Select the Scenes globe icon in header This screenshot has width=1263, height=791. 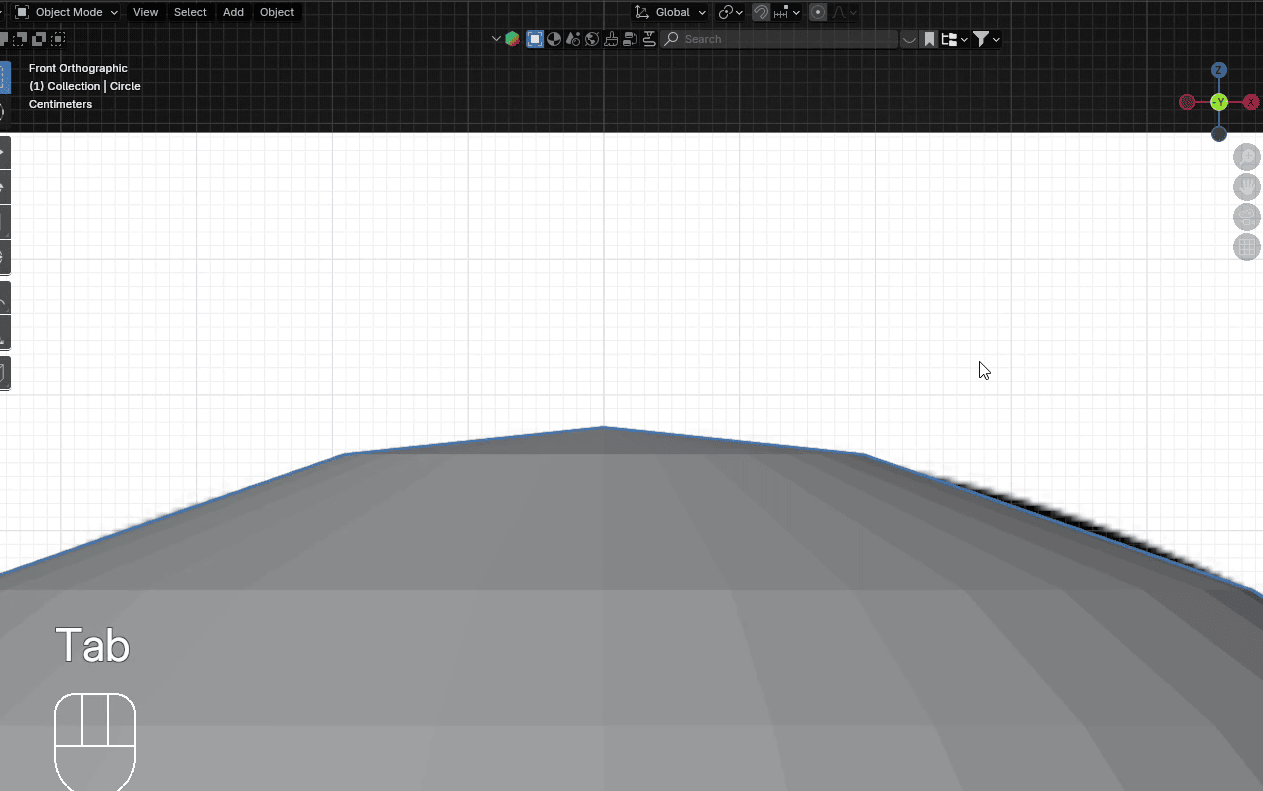[x=592, y=39]
